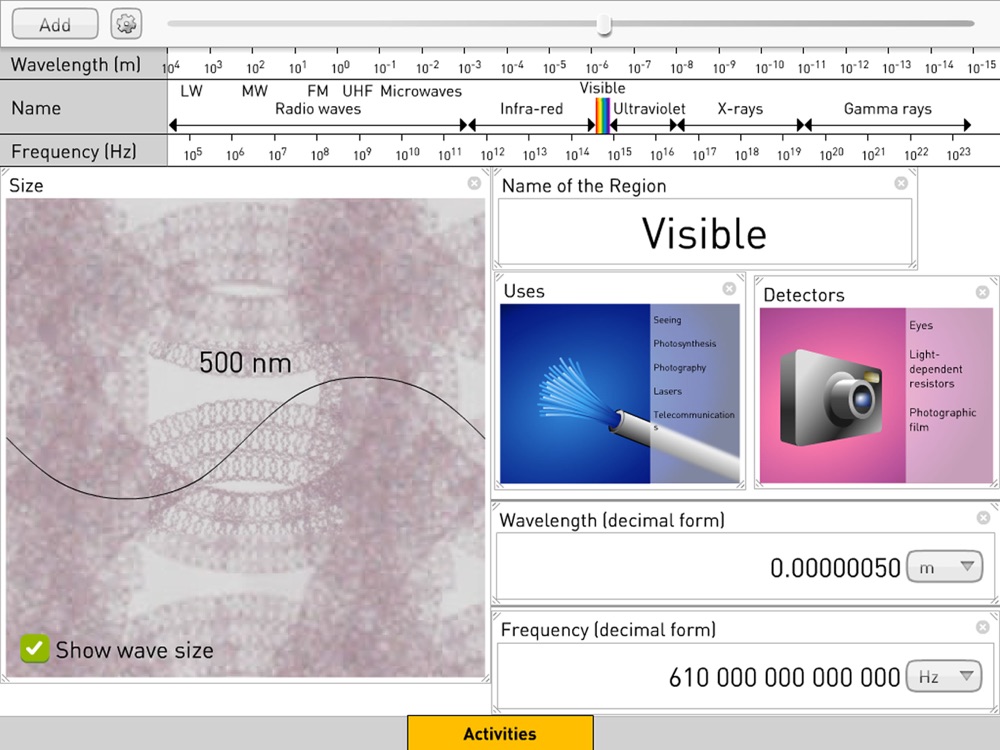Close the Detectors panel
The height and width of the screenshot is (750, 1000).
click(982, 293)
